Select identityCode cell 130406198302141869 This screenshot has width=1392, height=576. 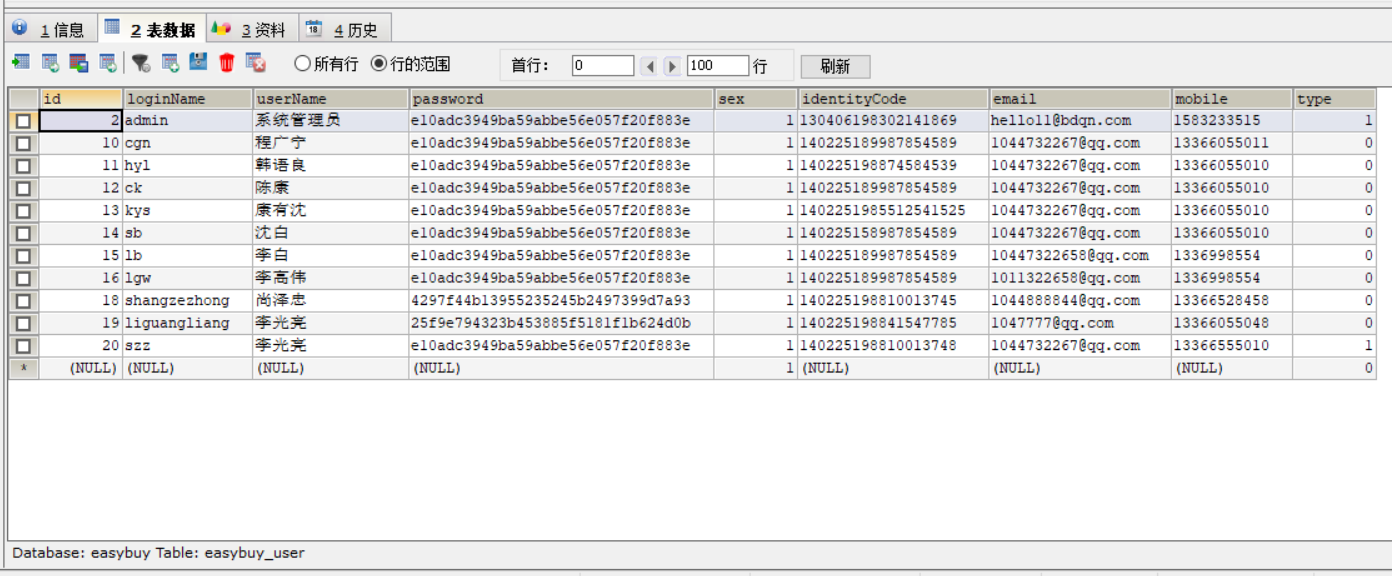tap(893, 120)
